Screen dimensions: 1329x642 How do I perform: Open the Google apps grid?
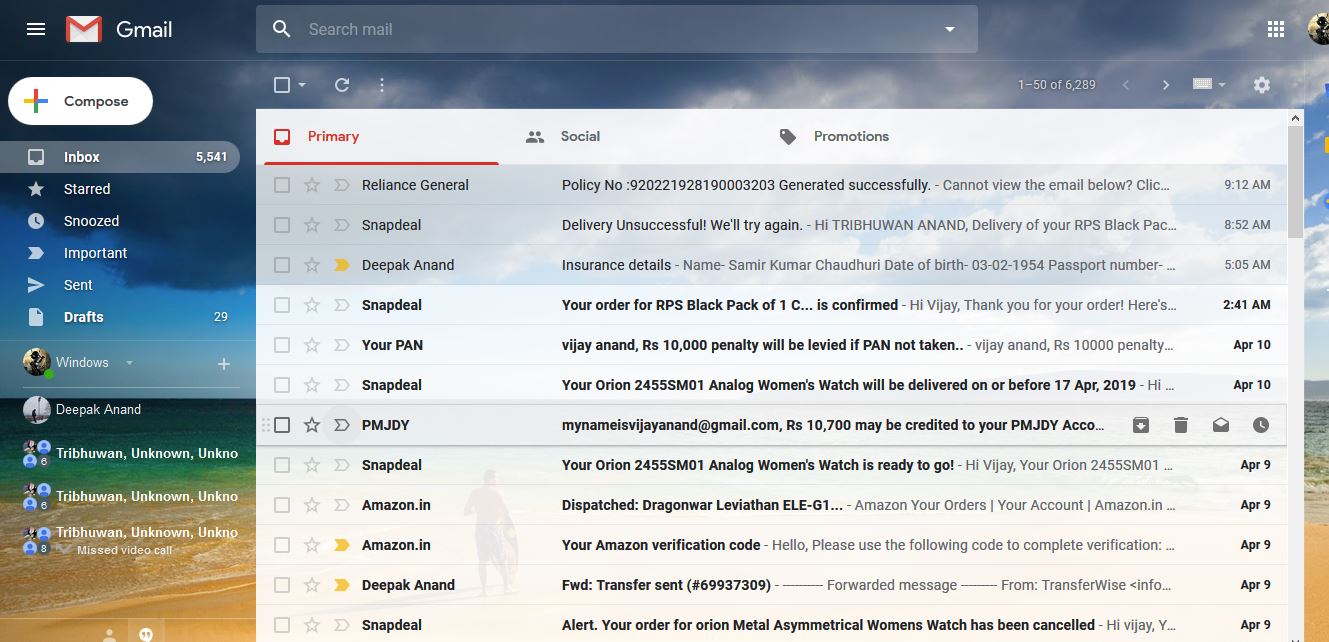click(x=1276, y=29)
